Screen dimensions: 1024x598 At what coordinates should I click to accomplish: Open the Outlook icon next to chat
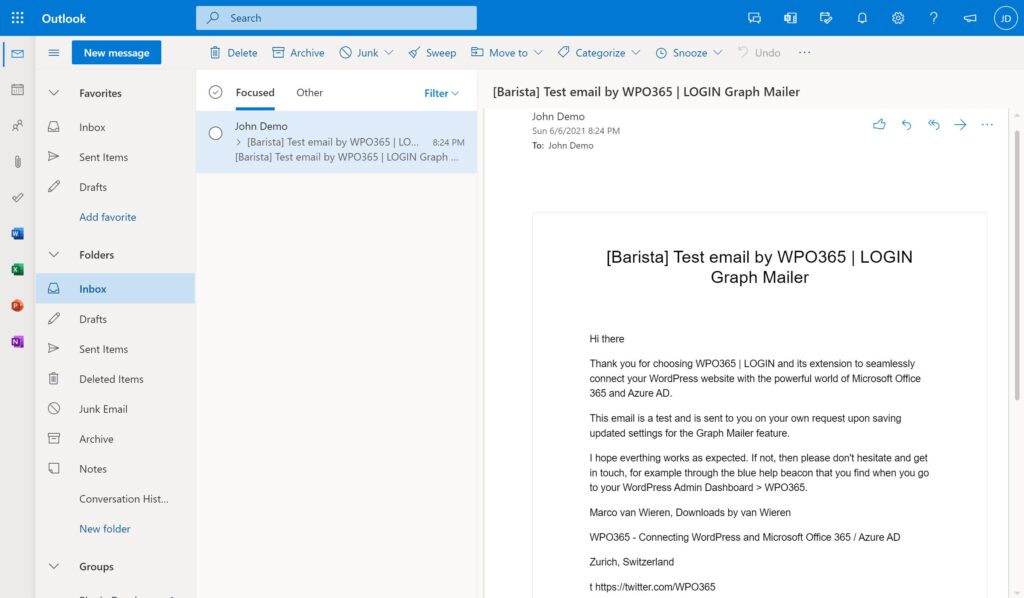coord(790,18)
